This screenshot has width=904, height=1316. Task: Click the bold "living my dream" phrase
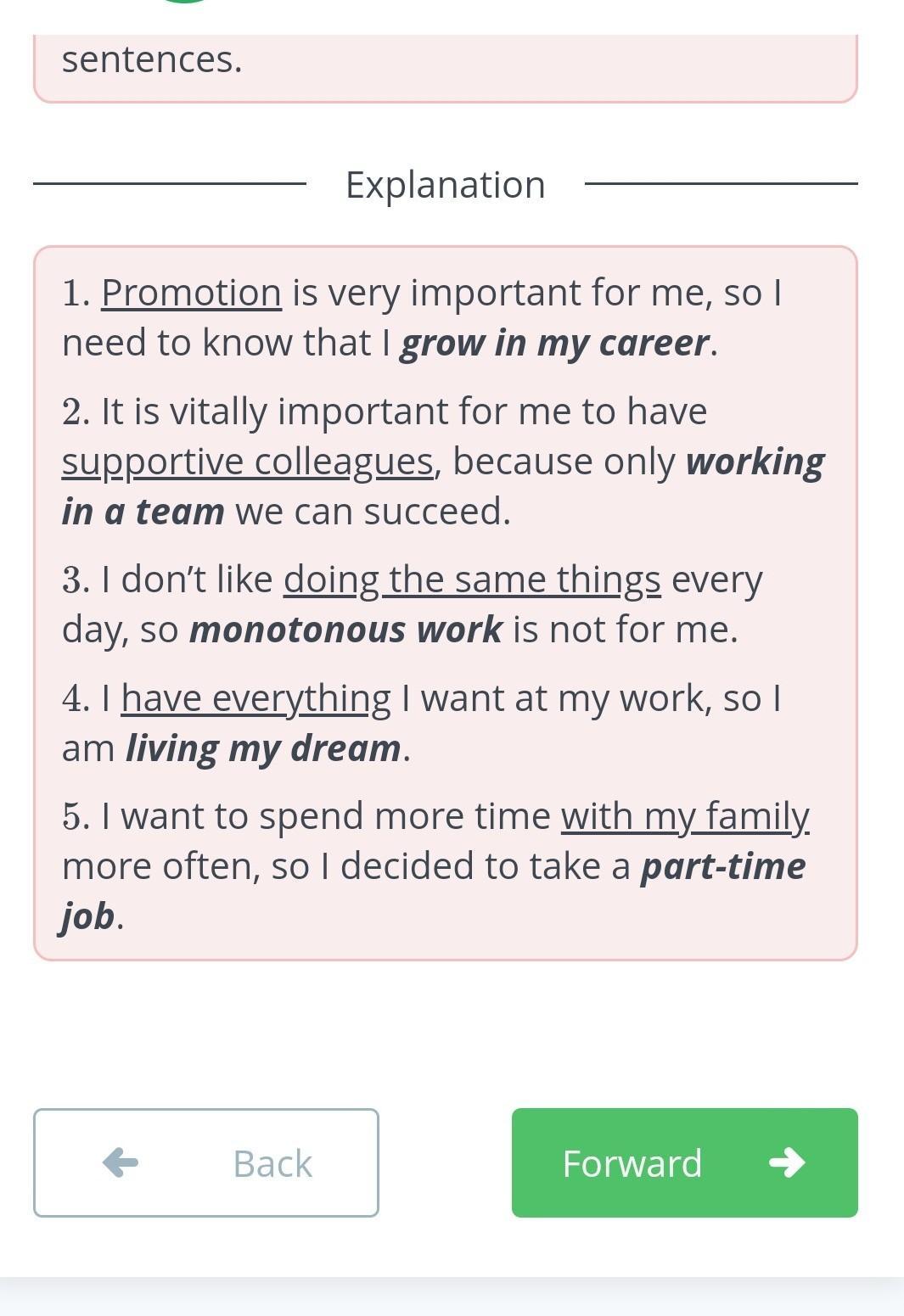click(263, 748)
